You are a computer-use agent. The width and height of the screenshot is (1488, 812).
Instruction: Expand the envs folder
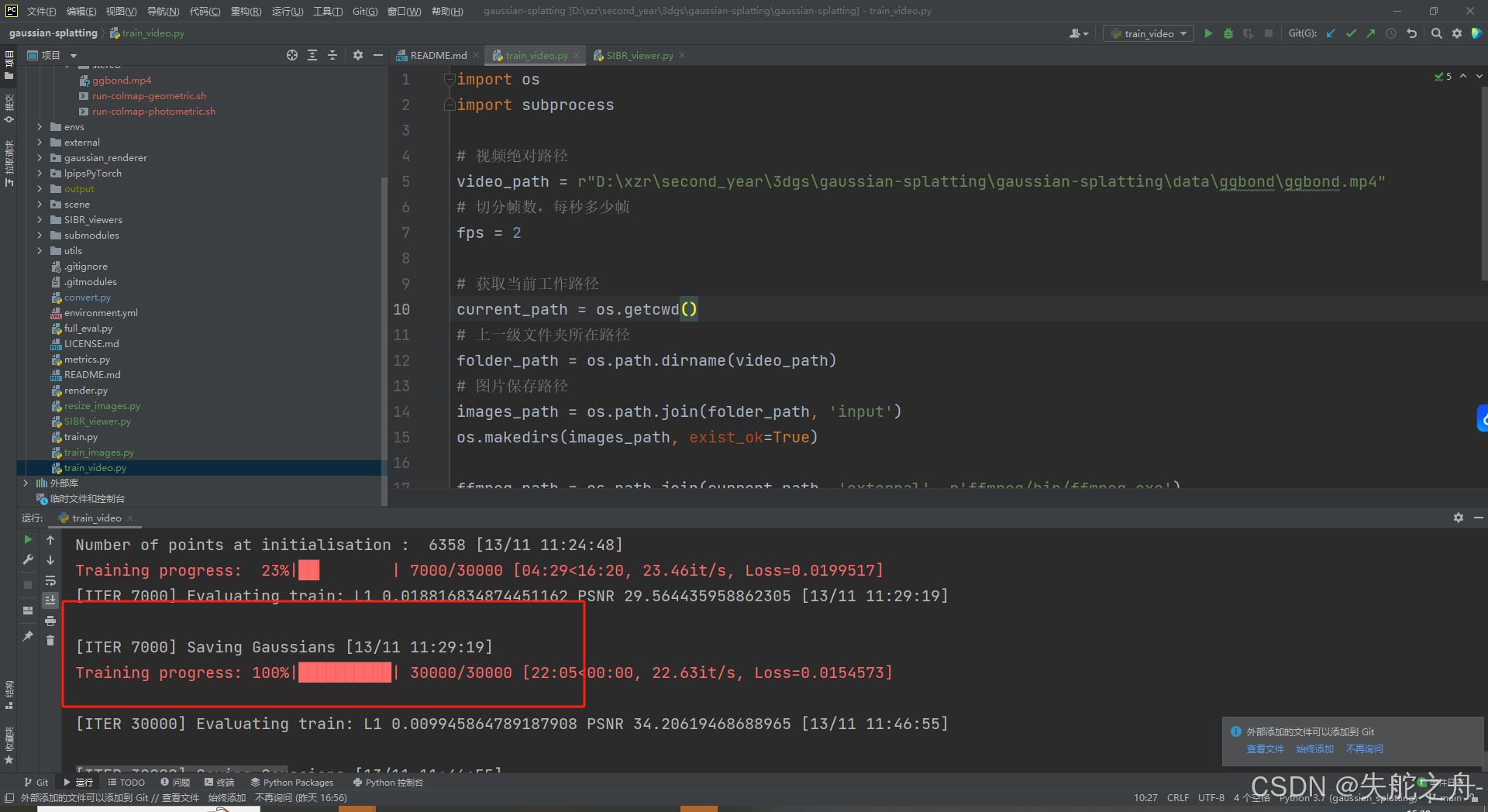click(40, 126)
